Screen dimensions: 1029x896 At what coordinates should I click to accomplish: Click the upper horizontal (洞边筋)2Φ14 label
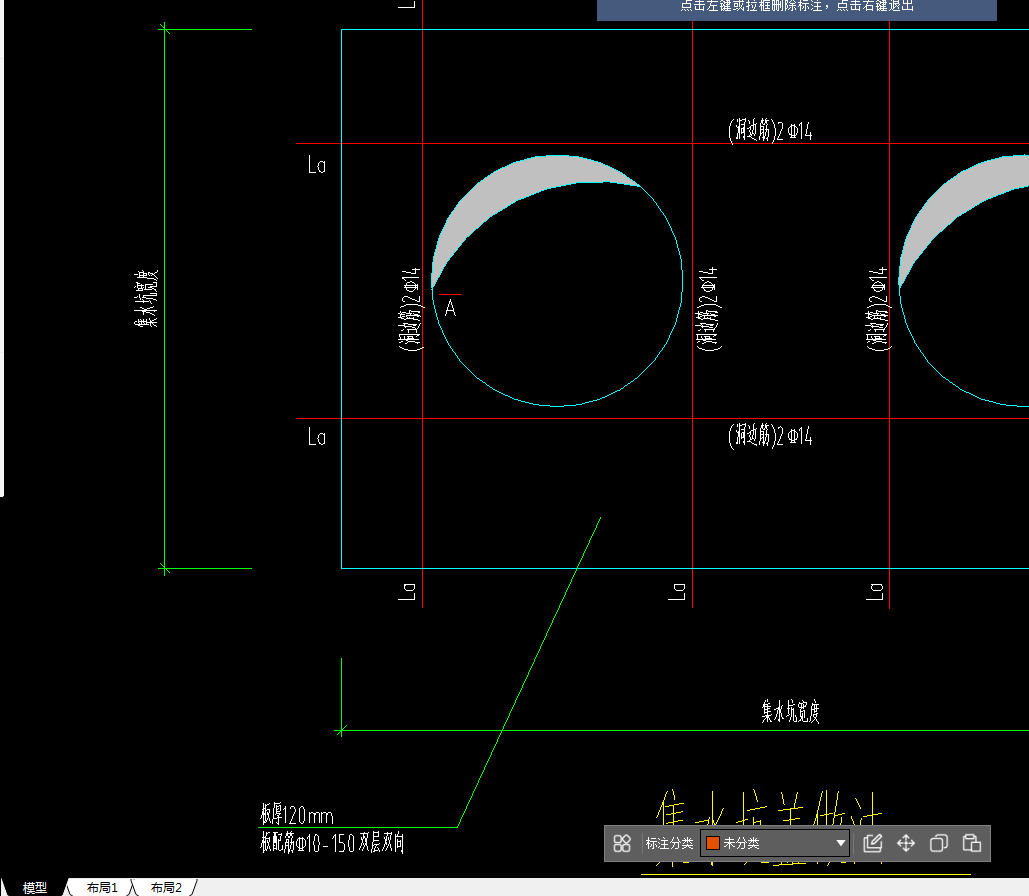click(770, 131)
